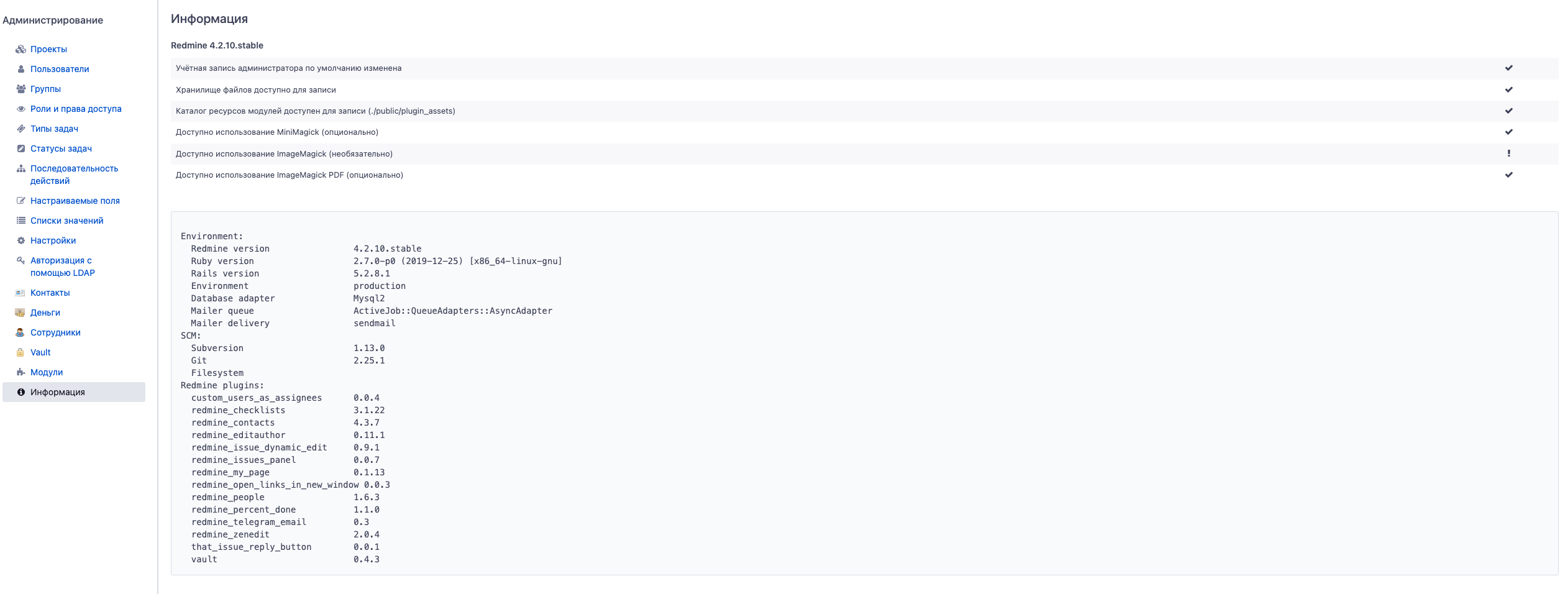Click the workflow hierarchy icon for Последовательность действий
Viewport: 1568px width, 594px height.
[21, 168]
